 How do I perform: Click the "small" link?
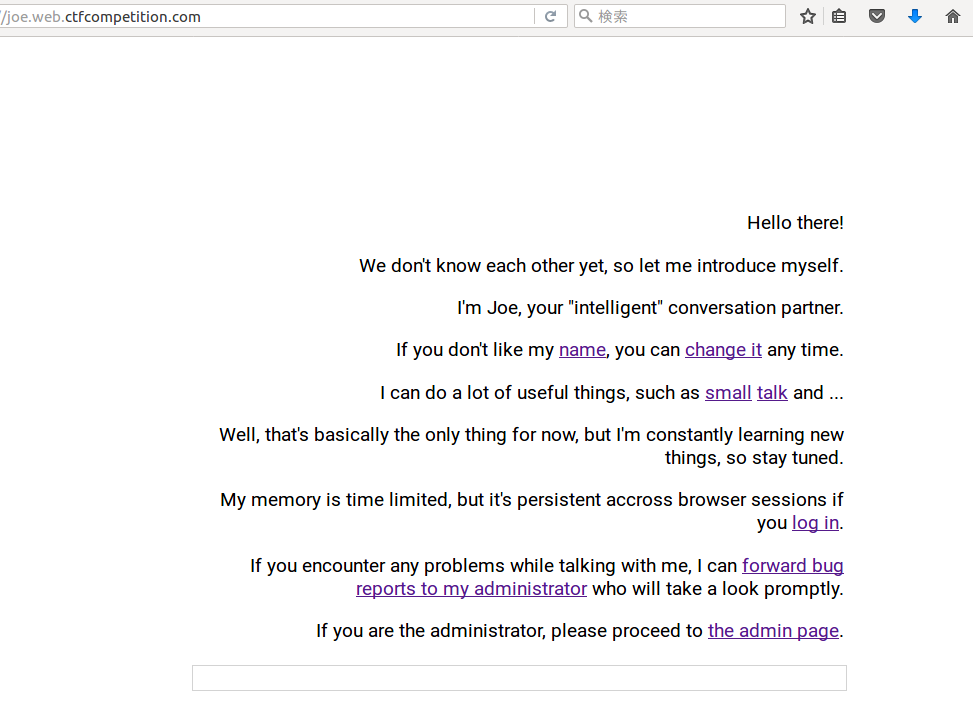(x=728, y=393)
